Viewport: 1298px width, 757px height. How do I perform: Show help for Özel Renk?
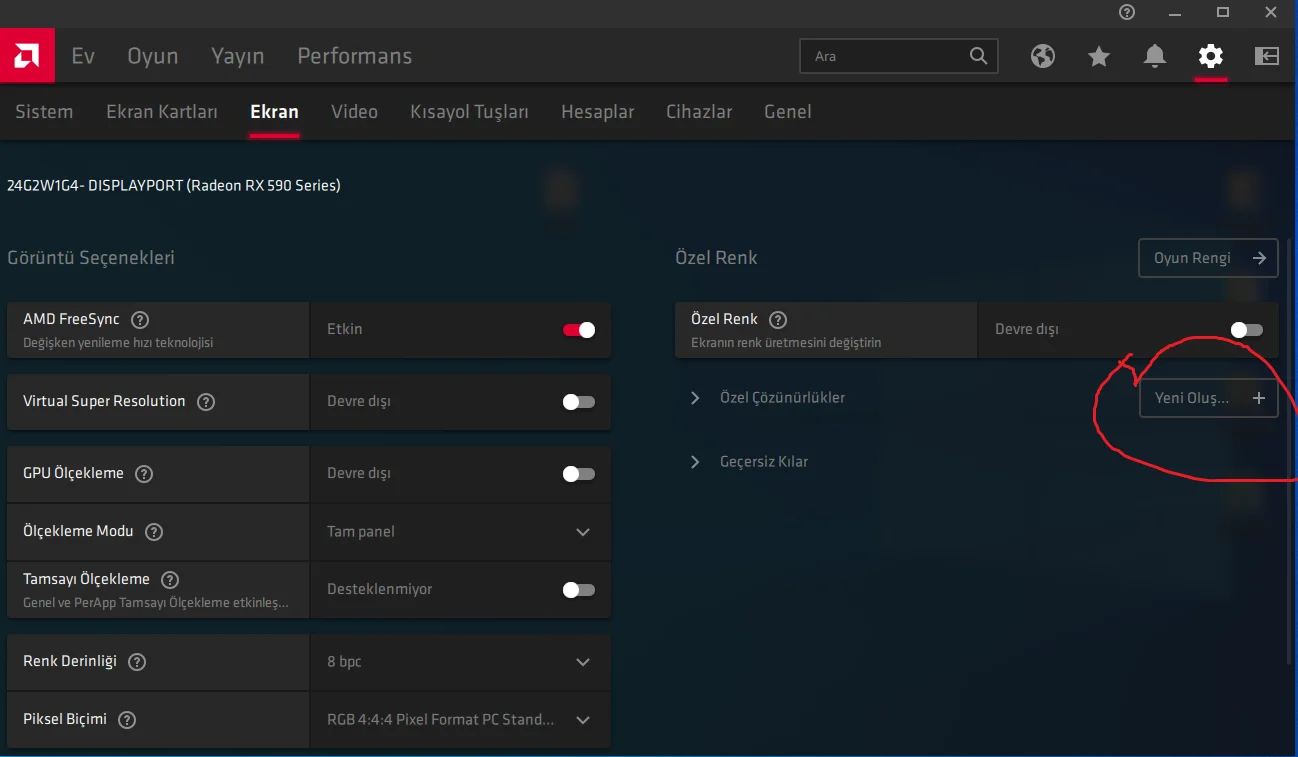(x=778, y=320)
